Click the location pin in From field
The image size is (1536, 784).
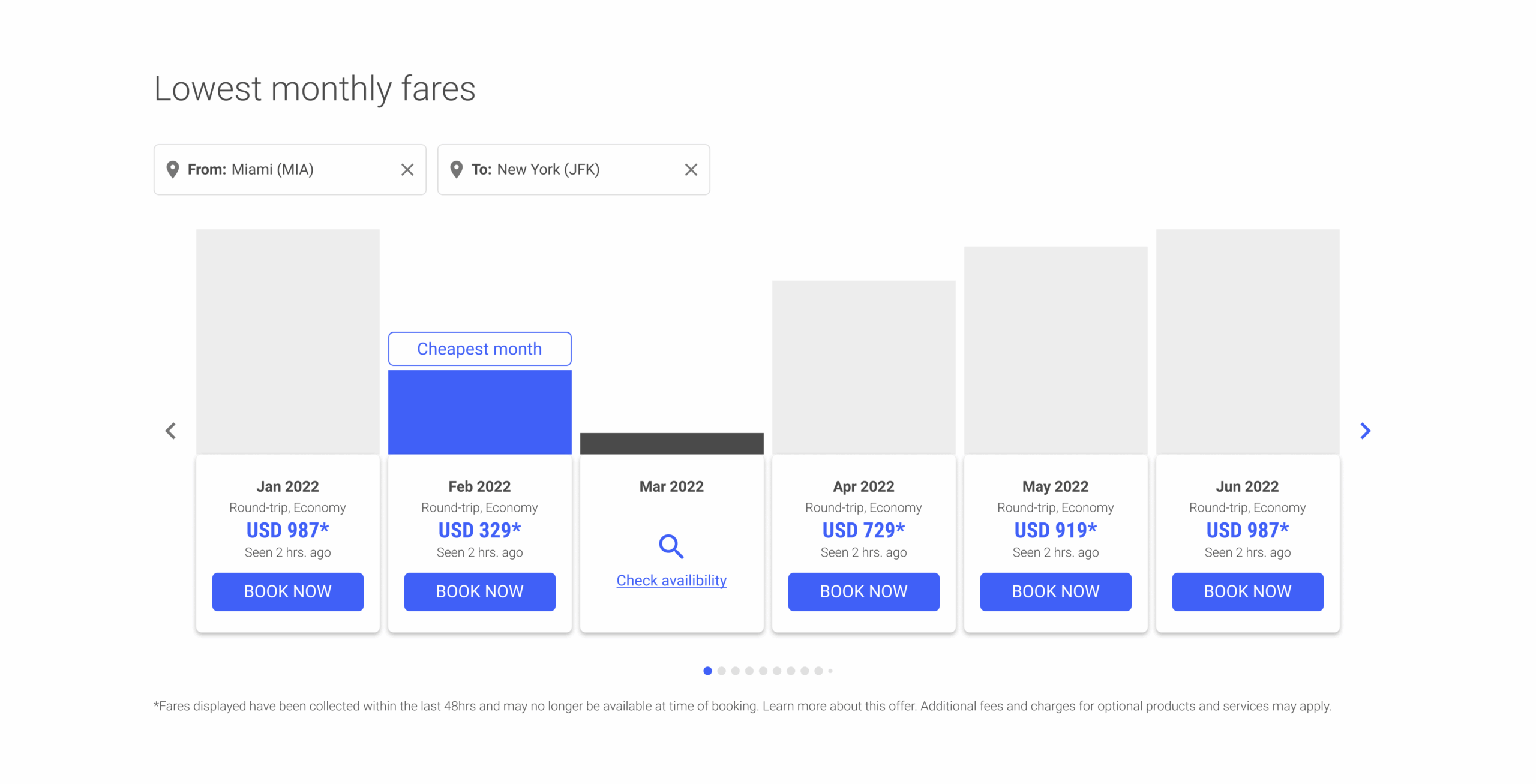pos(173,170)
